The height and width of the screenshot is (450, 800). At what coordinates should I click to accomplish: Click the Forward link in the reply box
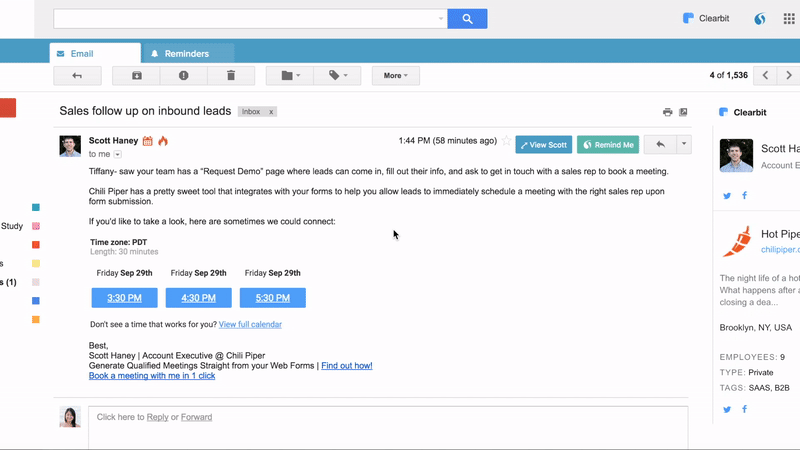(196, 417)
